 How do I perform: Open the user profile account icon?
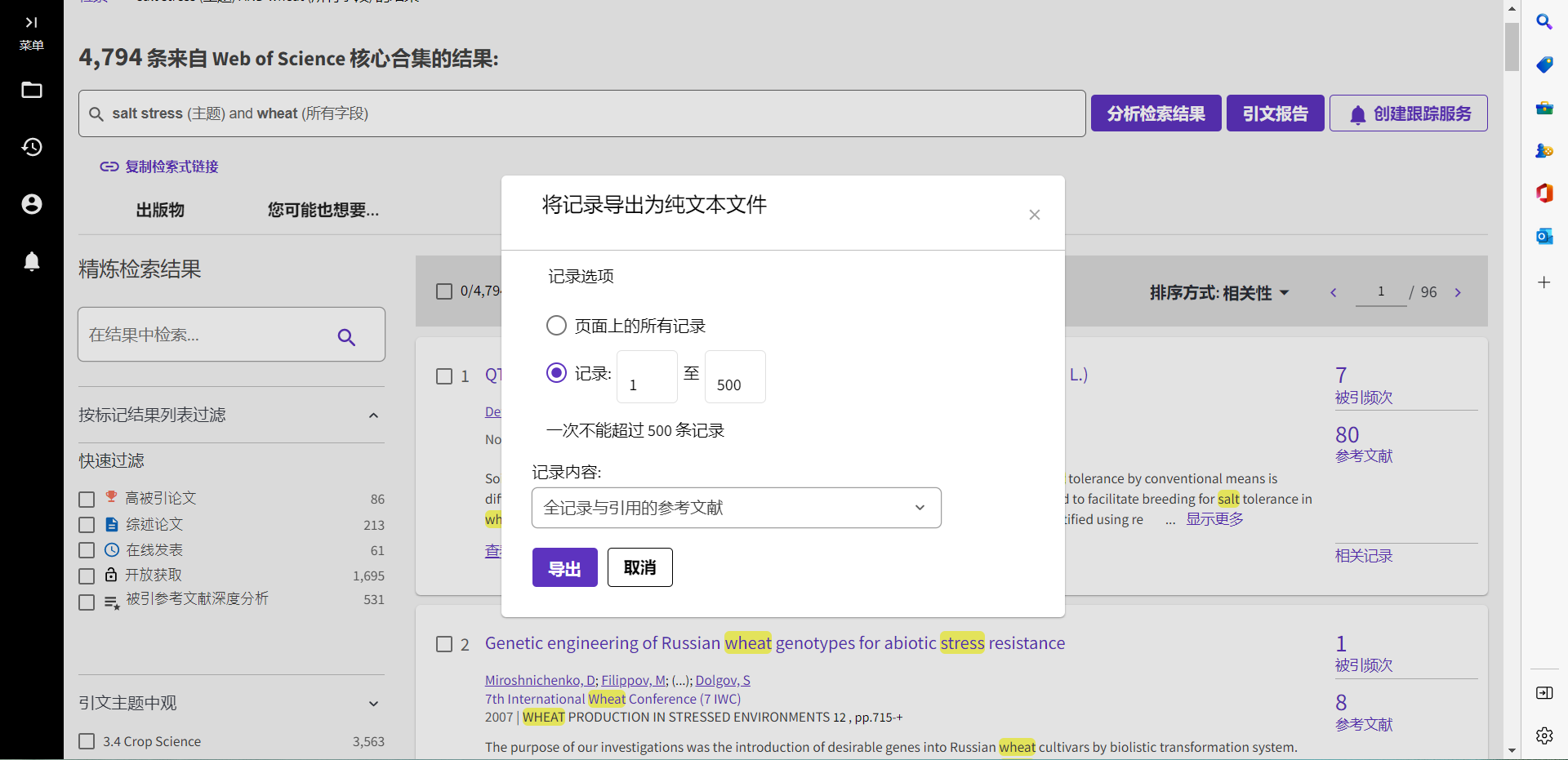click(x=31, y=204)
